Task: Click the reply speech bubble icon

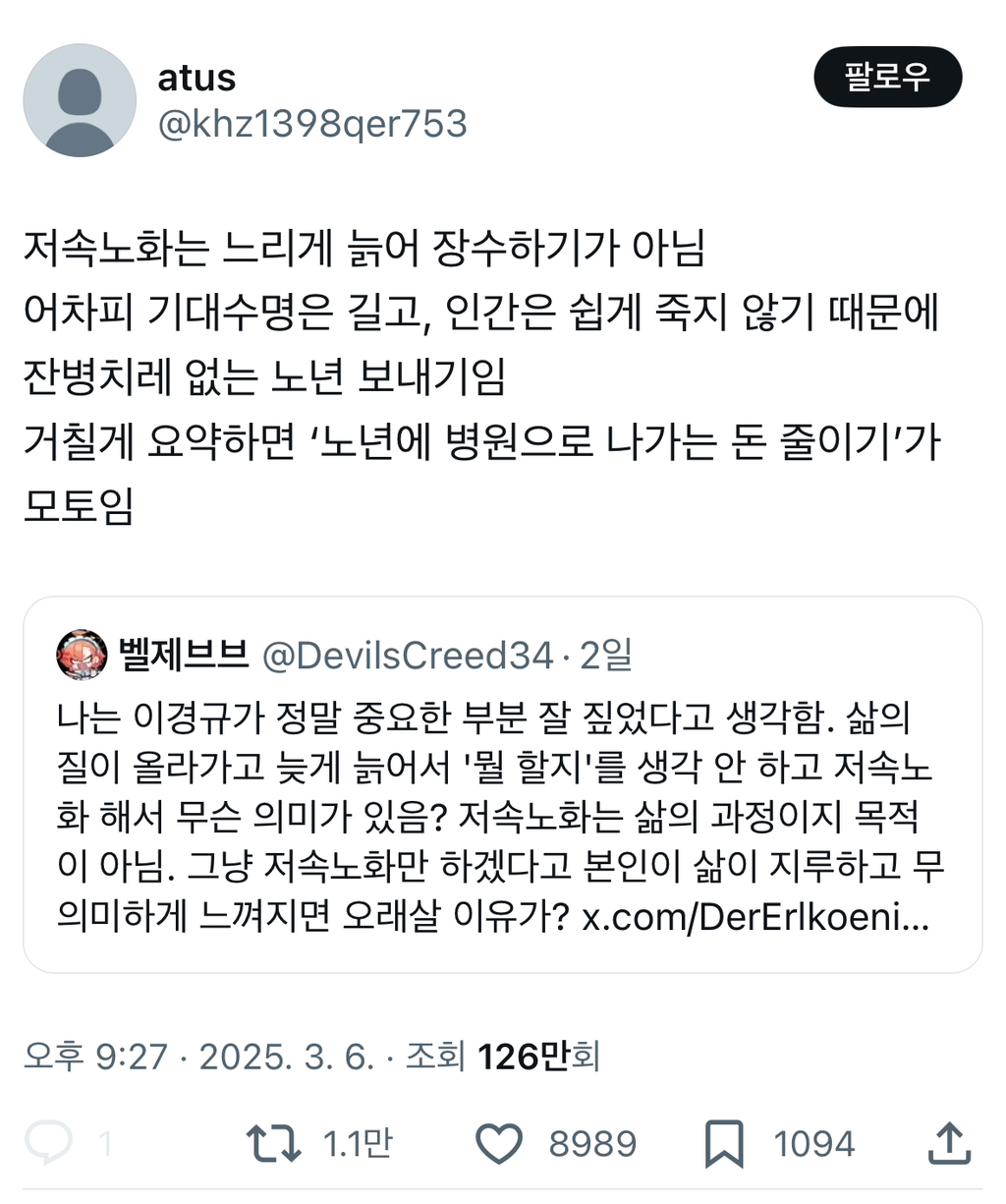Action: pyautogui.click(x=48, y=1144)
